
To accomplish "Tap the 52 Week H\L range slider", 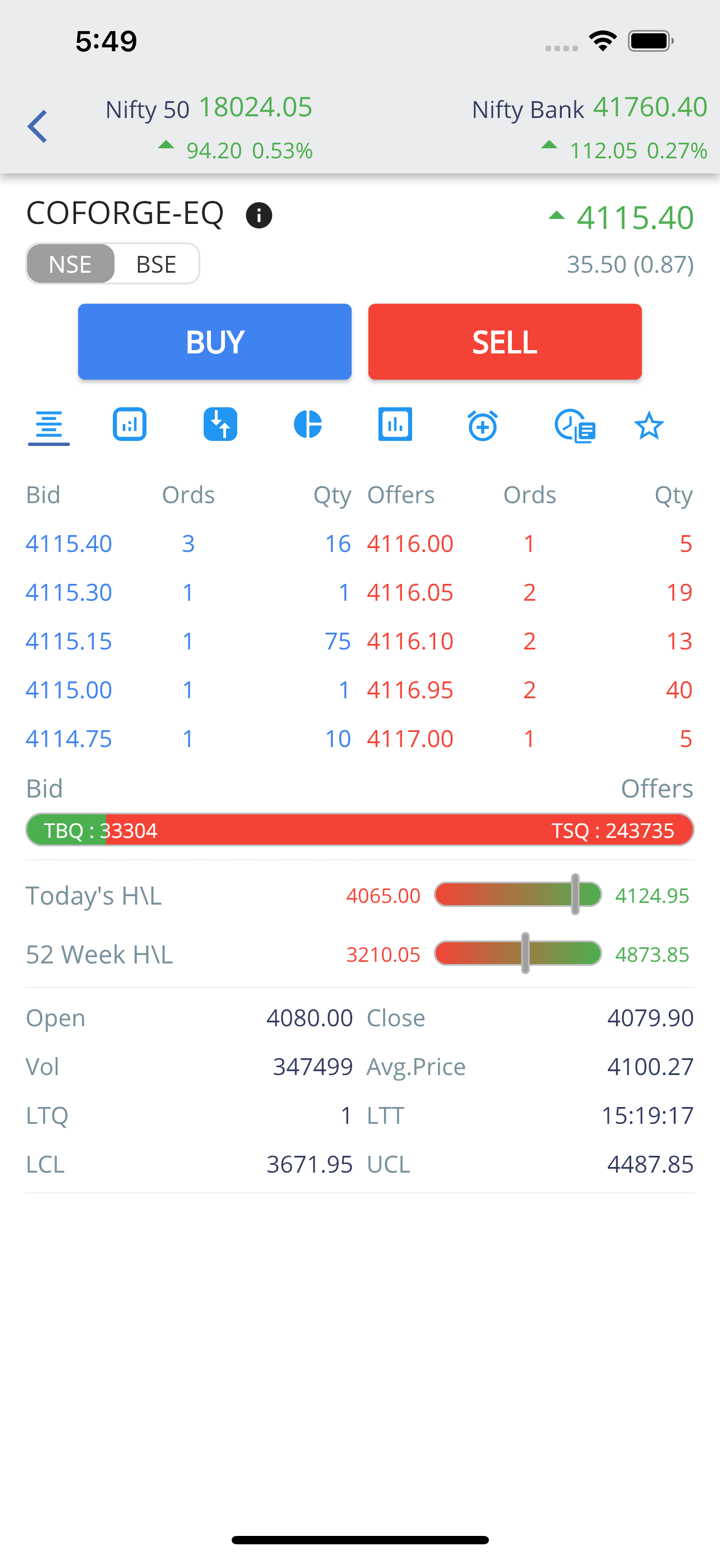I will pyautogui.click(x=518, y=954).
